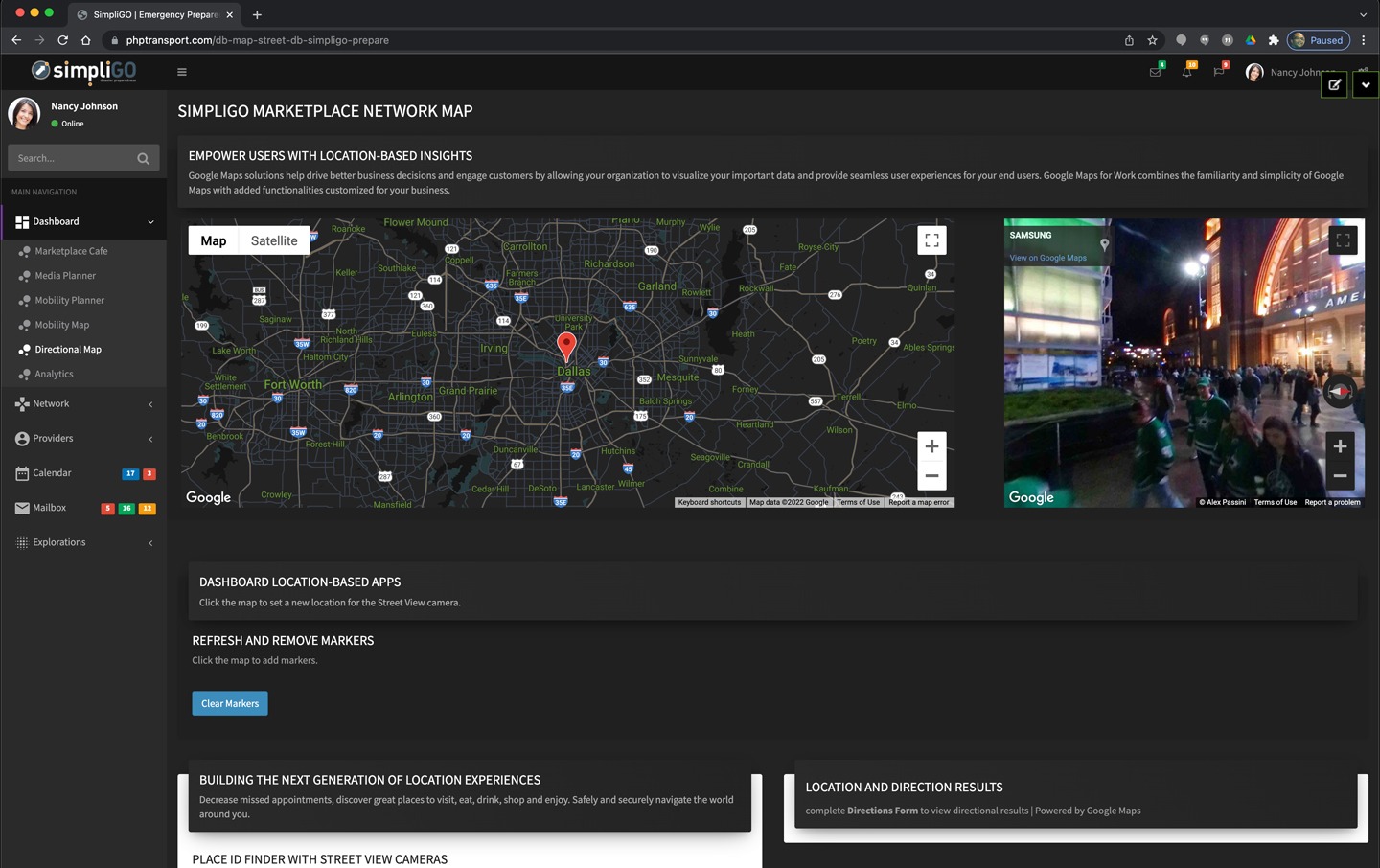Screen dimensions: 1380x868
Task: Select the Map view type
Action: click(x=214, y=240)
